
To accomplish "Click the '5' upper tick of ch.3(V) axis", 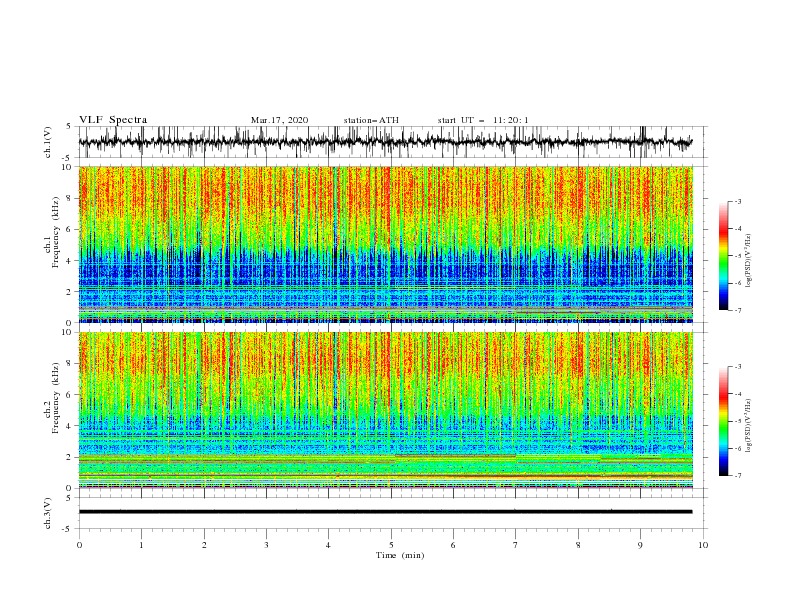I will [69, 498].
